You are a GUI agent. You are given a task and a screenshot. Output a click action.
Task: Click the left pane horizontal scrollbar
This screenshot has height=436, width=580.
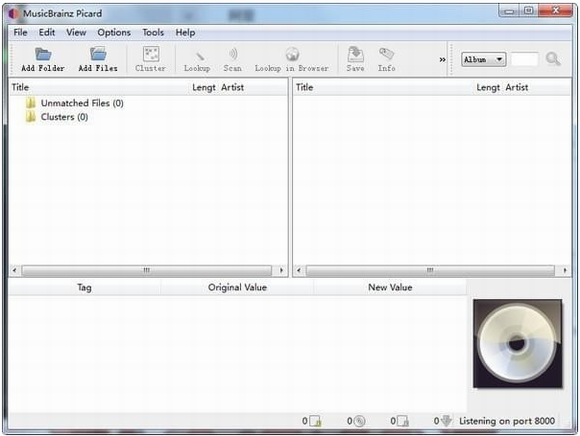pos(147,270)
